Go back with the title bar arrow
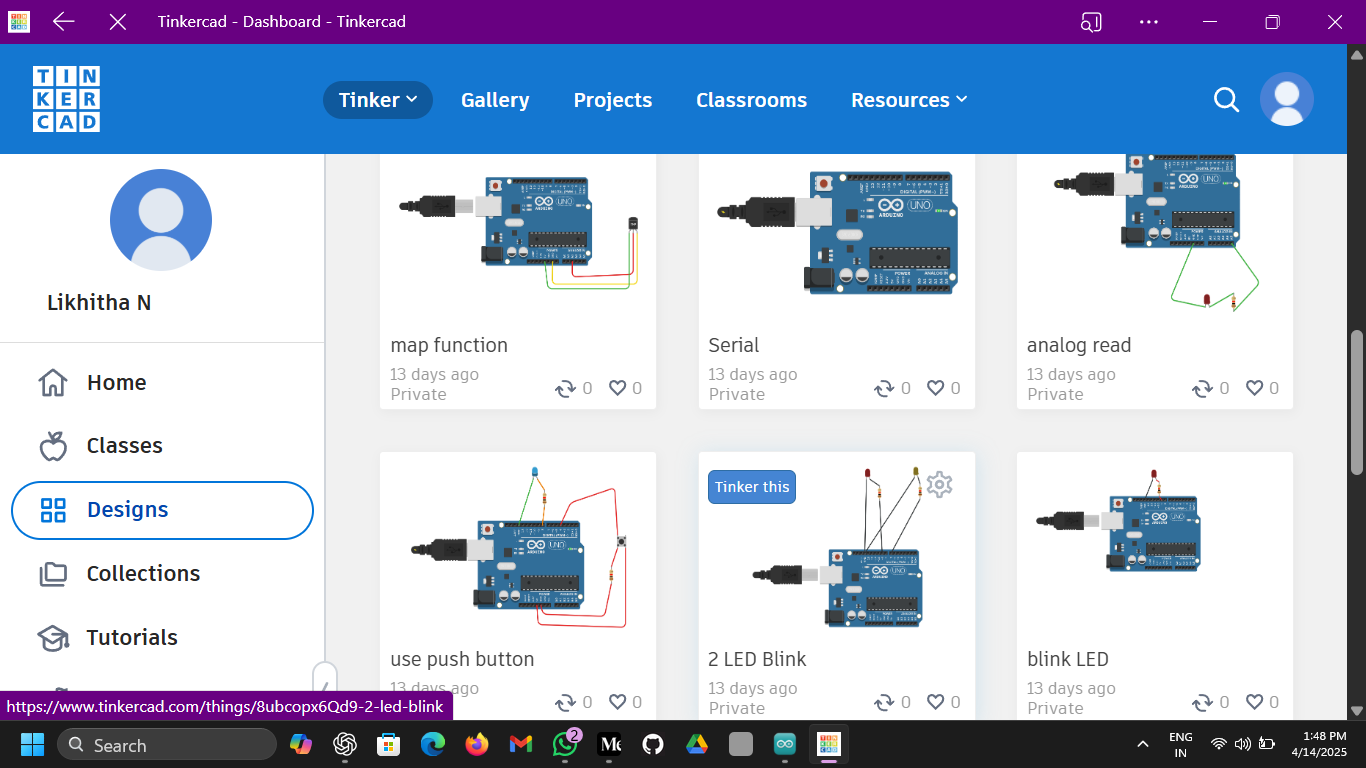This screenshot has height=768, width=1366. click(x=64, y=21)
